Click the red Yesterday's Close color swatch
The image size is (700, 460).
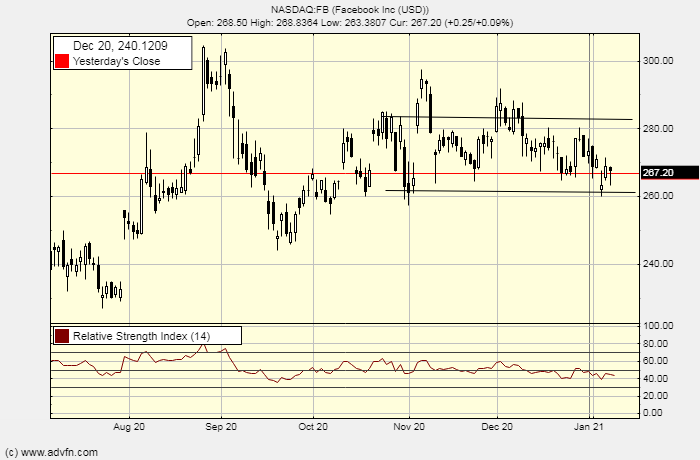pos(62,61)
